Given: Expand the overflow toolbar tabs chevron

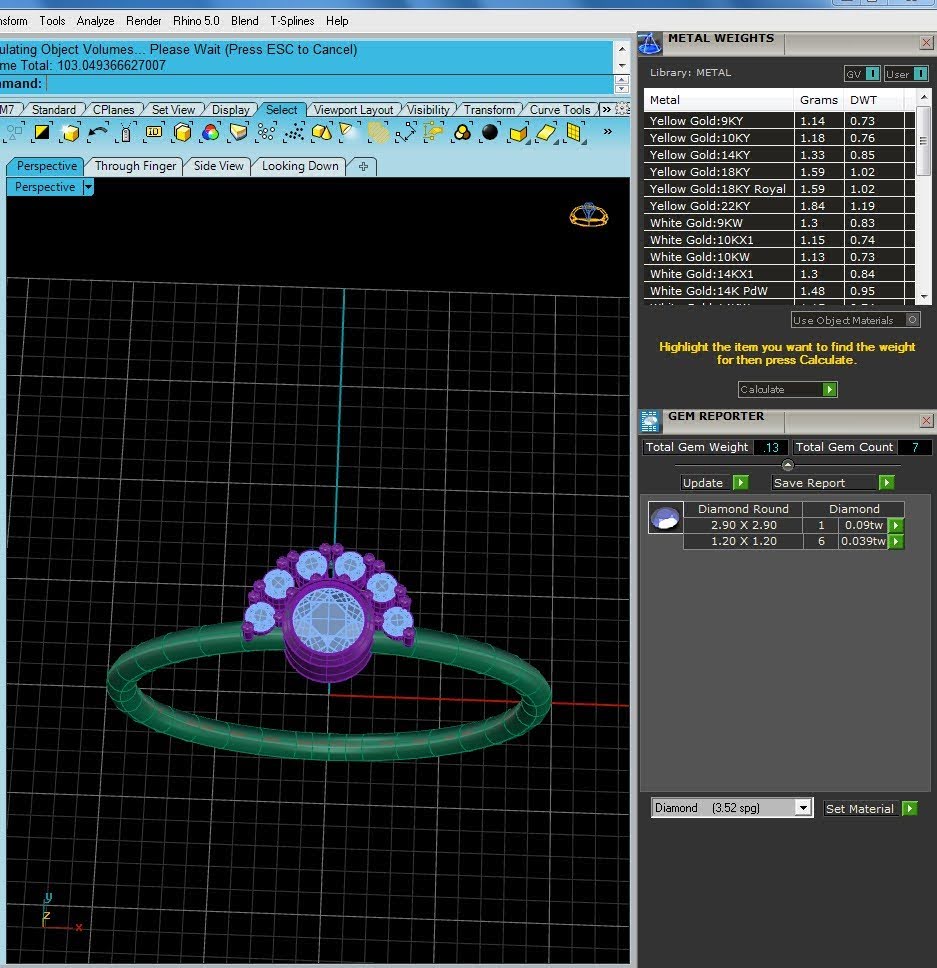Looking at the screenshot, I should (606, 109).
